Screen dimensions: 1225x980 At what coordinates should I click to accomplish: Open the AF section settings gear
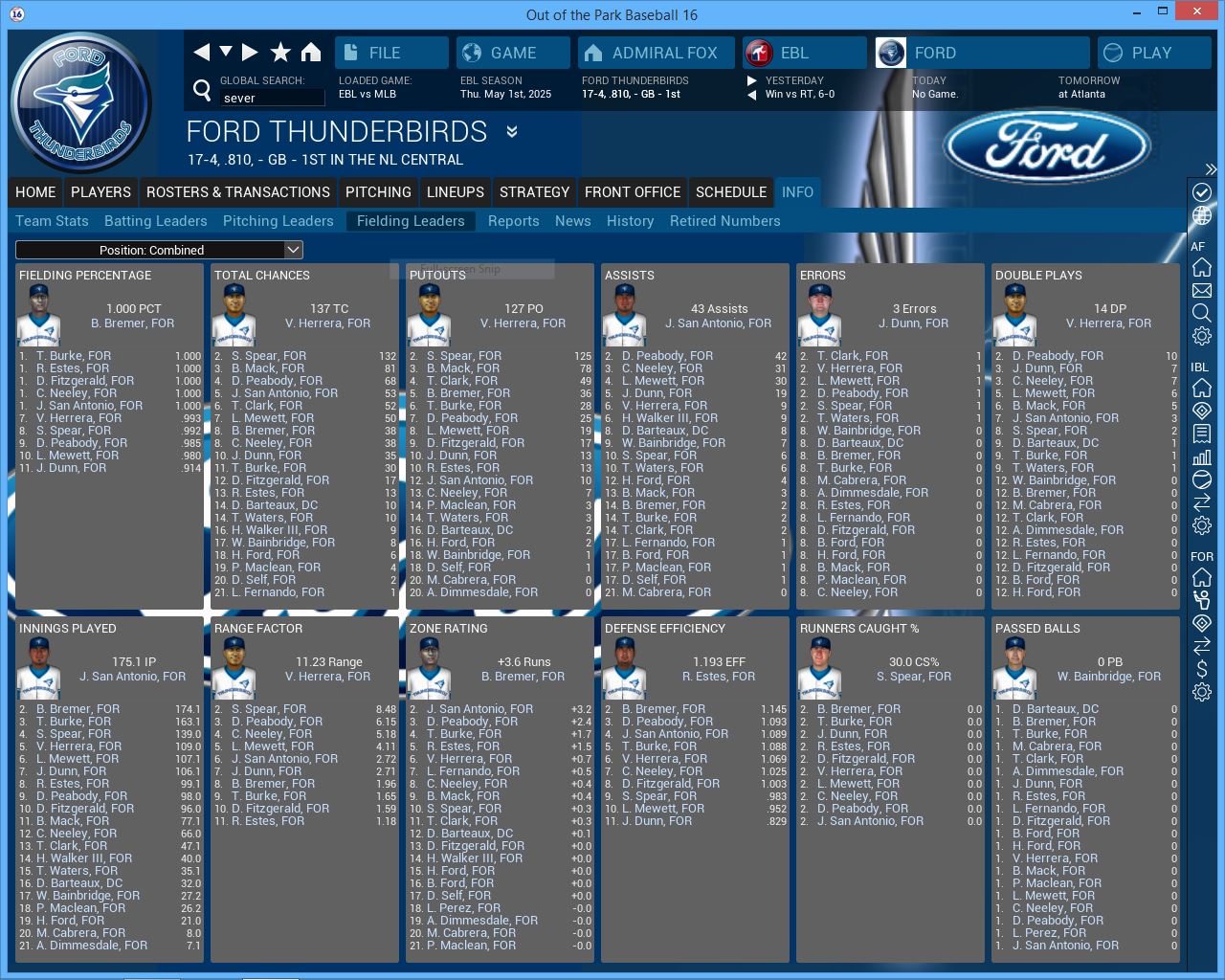click(x=1202, y=336)
